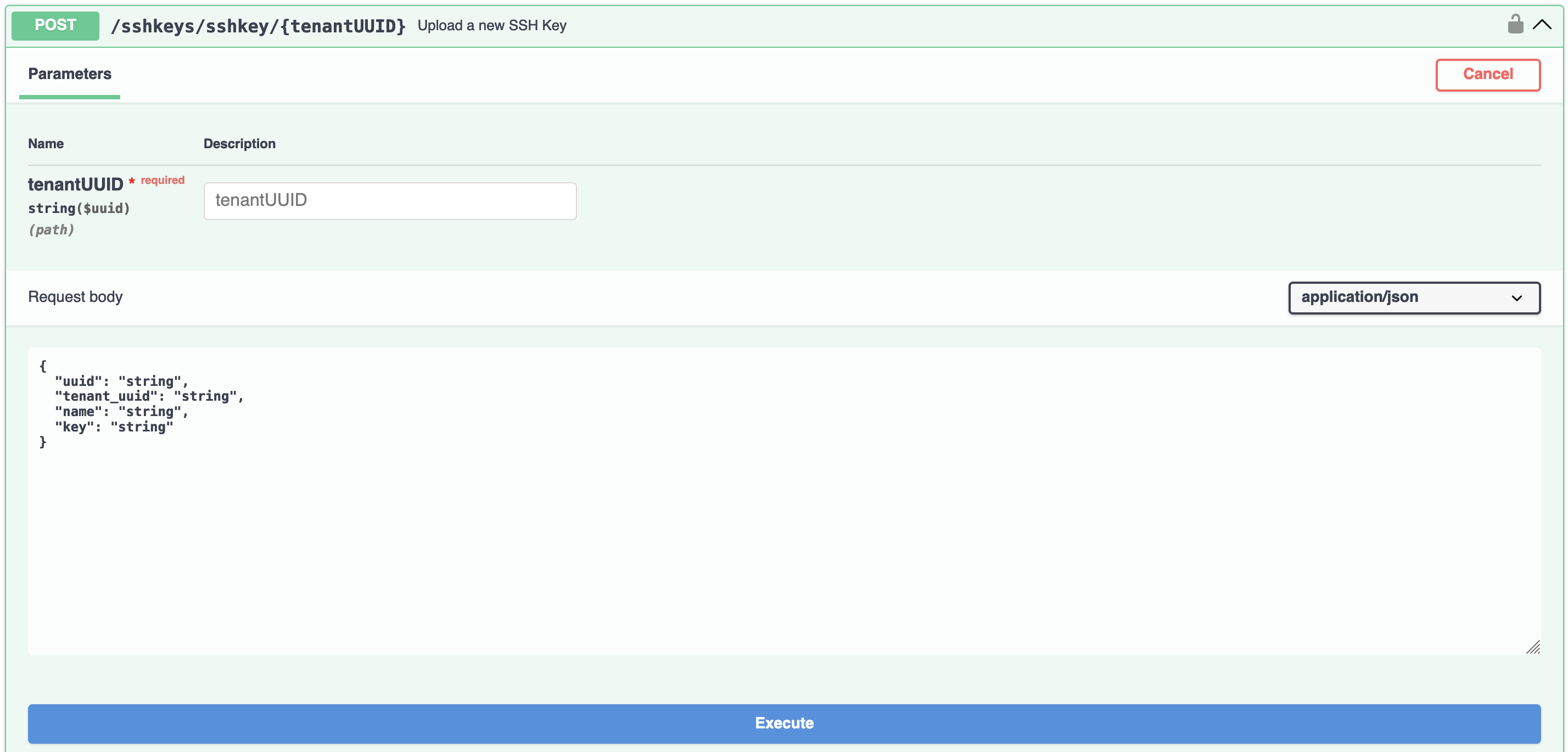This screenshot has width=1568, height=752.
Task: Click the tenantUUID parameter name label
Action: point(75,184)
